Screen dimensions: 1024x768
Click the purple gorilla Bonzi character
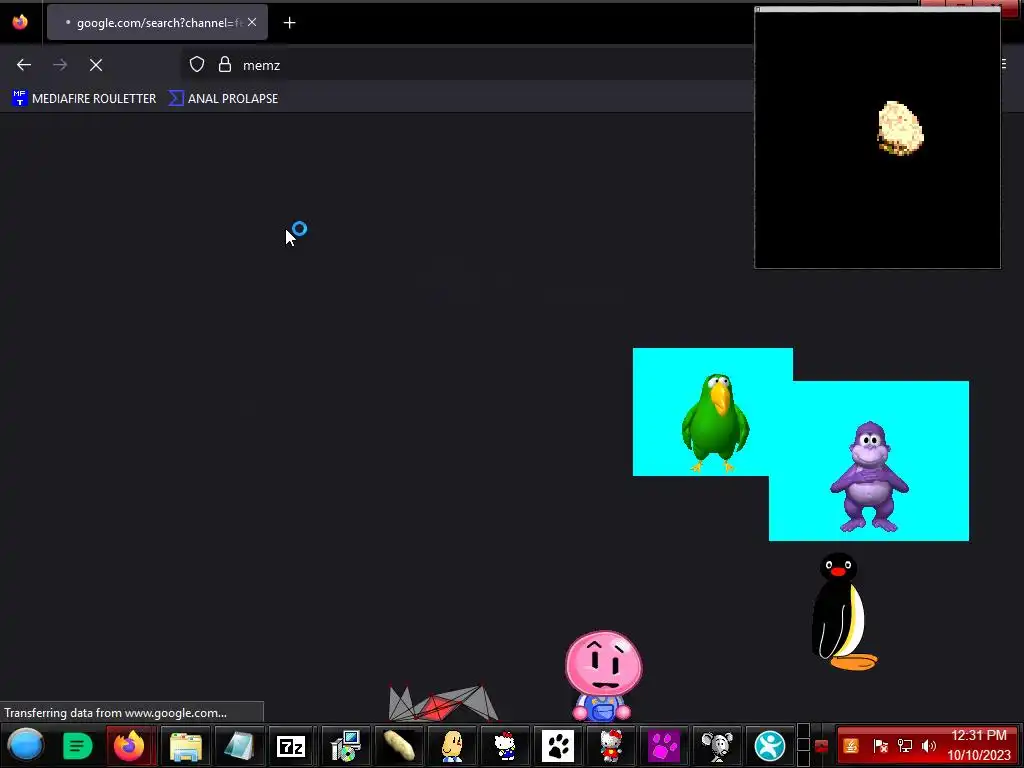[x=869, y=476]
